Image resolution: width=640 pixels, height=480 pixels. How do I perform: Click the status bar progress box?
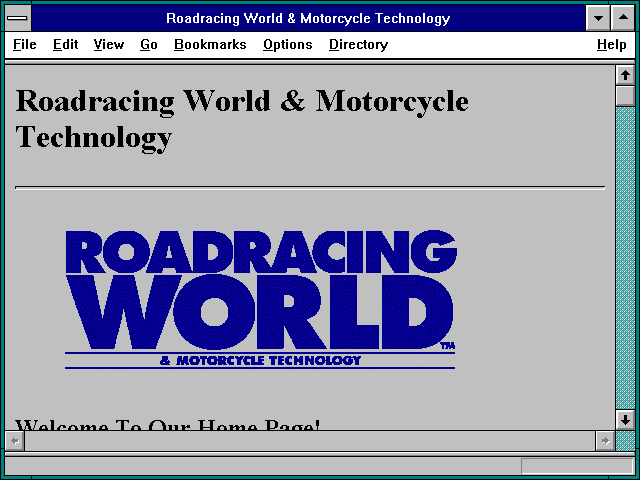[578, 466]
